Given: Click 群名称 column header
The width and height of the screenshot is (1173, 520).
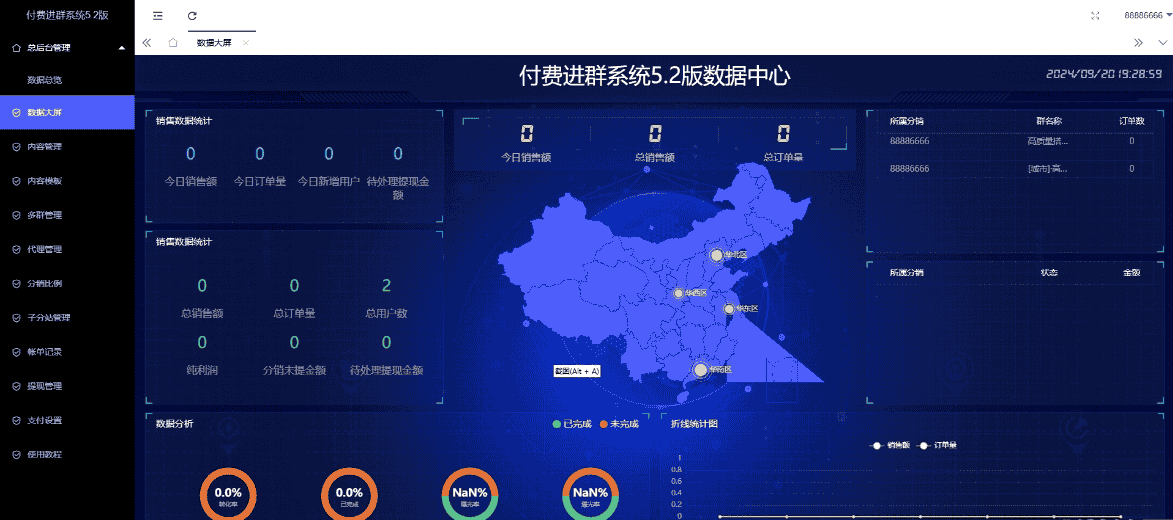Looking at the screenshot, I should point(1049,120).
